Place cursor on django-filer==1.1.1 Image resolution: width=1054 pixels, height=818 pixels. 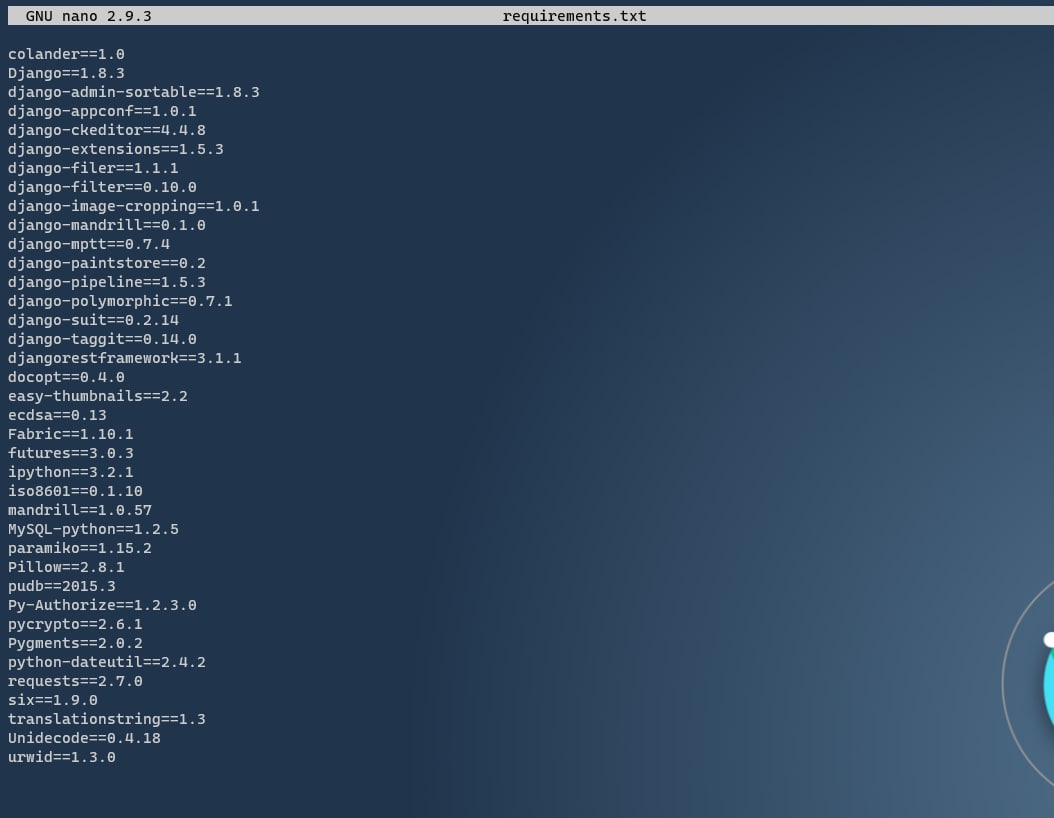click(93, 168)
